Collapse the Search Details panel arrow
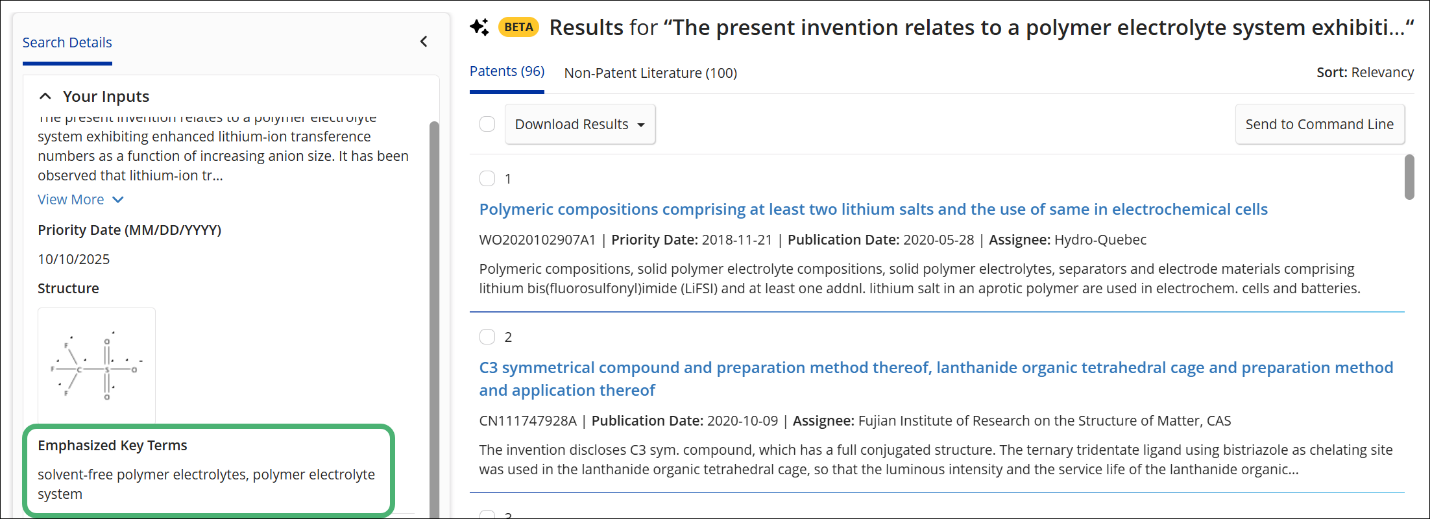The image size is (1430, 519). pos(423,42)
